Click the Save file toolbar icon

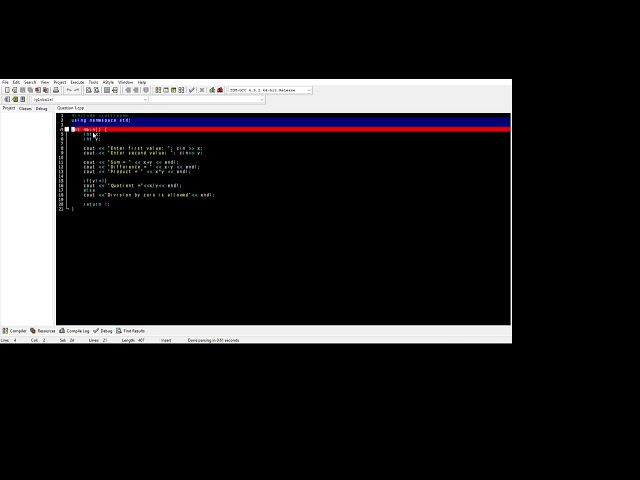click(x=22, y=90)
